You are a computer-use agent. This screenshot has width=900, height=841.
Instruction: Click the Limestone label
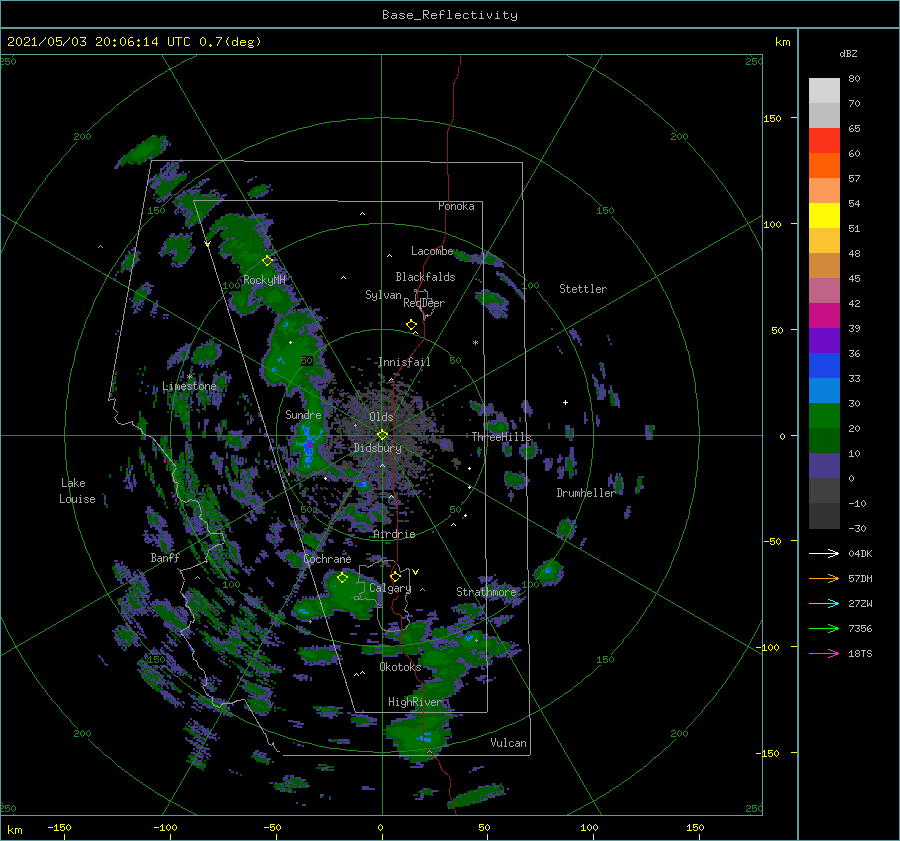coord(189,386)
